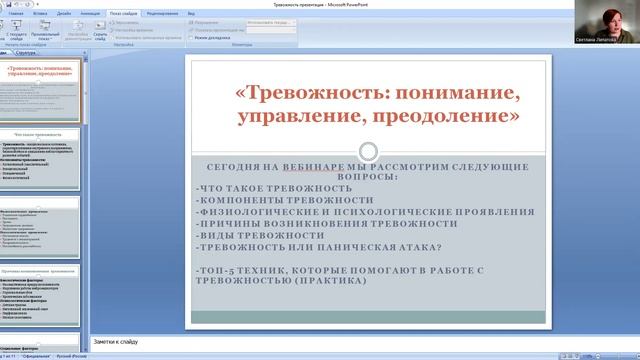
Task: Click the zoom slider track in status bar
Action: (618, 356)
